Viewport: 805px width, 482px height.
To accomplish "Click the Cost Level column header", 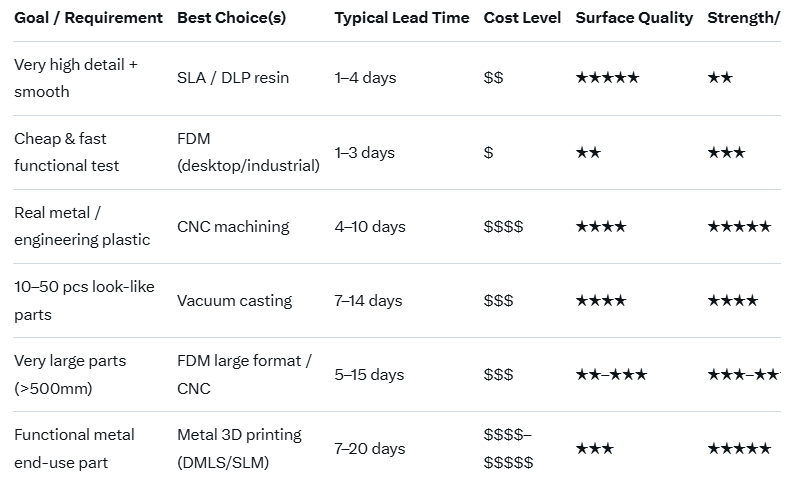I will point(522,18).
